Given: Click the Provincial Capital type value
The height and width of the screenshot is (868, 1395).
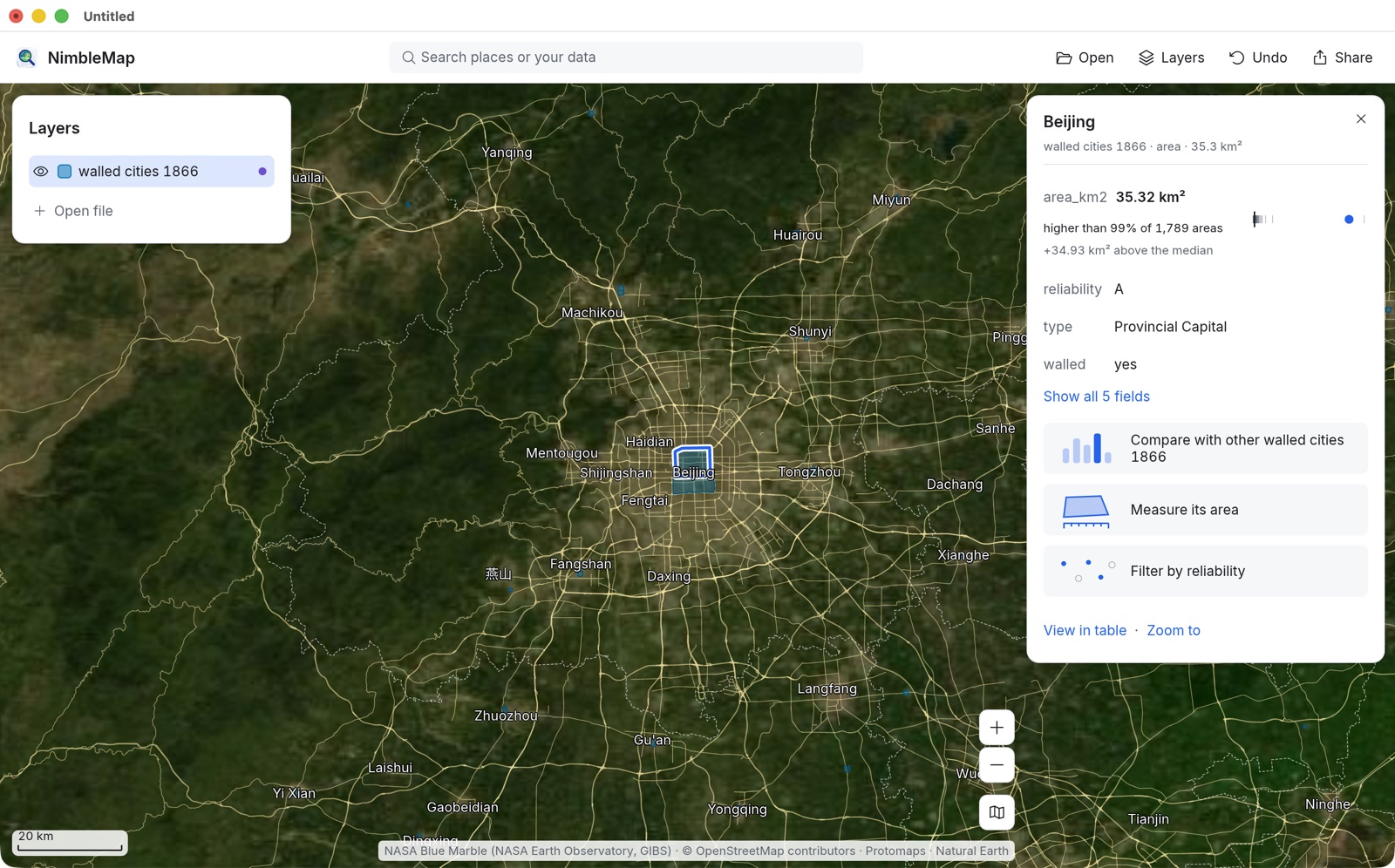Looking at the screenshot, I should click(x=1170, y=327).
